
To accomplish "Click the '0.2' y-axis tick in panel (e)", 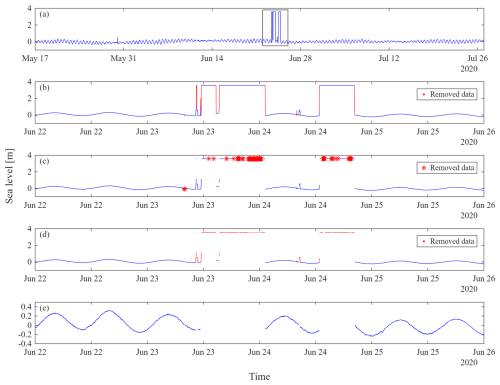I will [x=26, y=316].
